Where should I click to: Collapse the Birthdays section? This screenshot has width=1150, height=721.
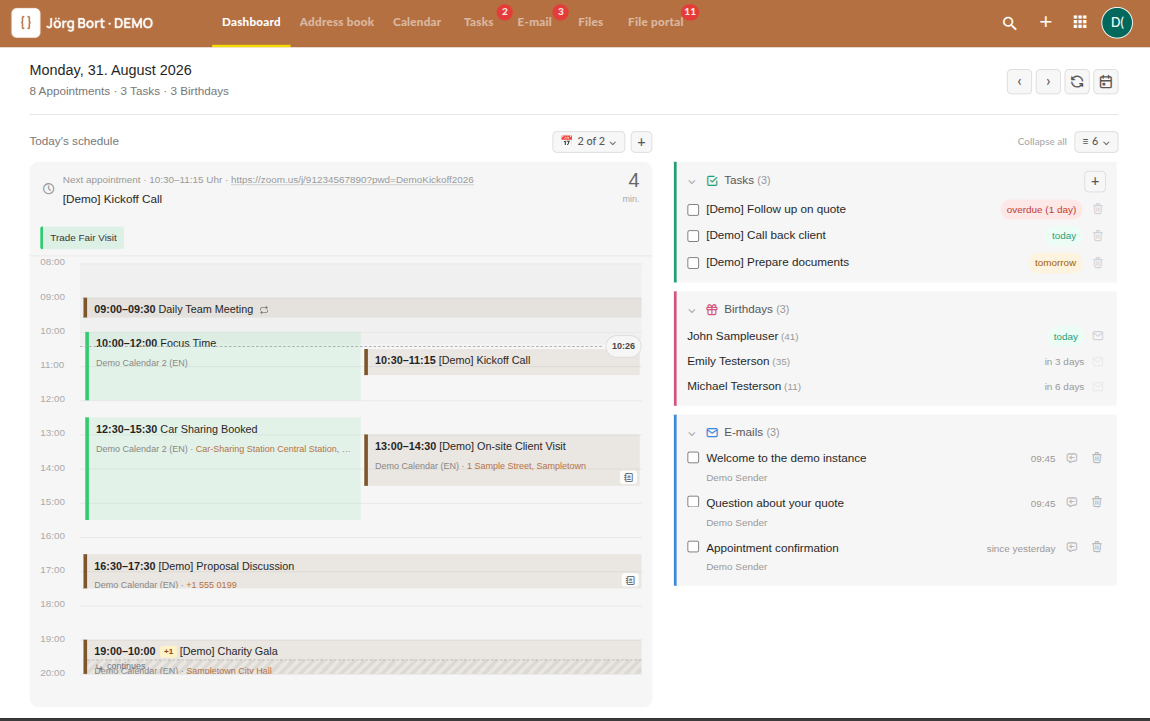click(692, 310)
